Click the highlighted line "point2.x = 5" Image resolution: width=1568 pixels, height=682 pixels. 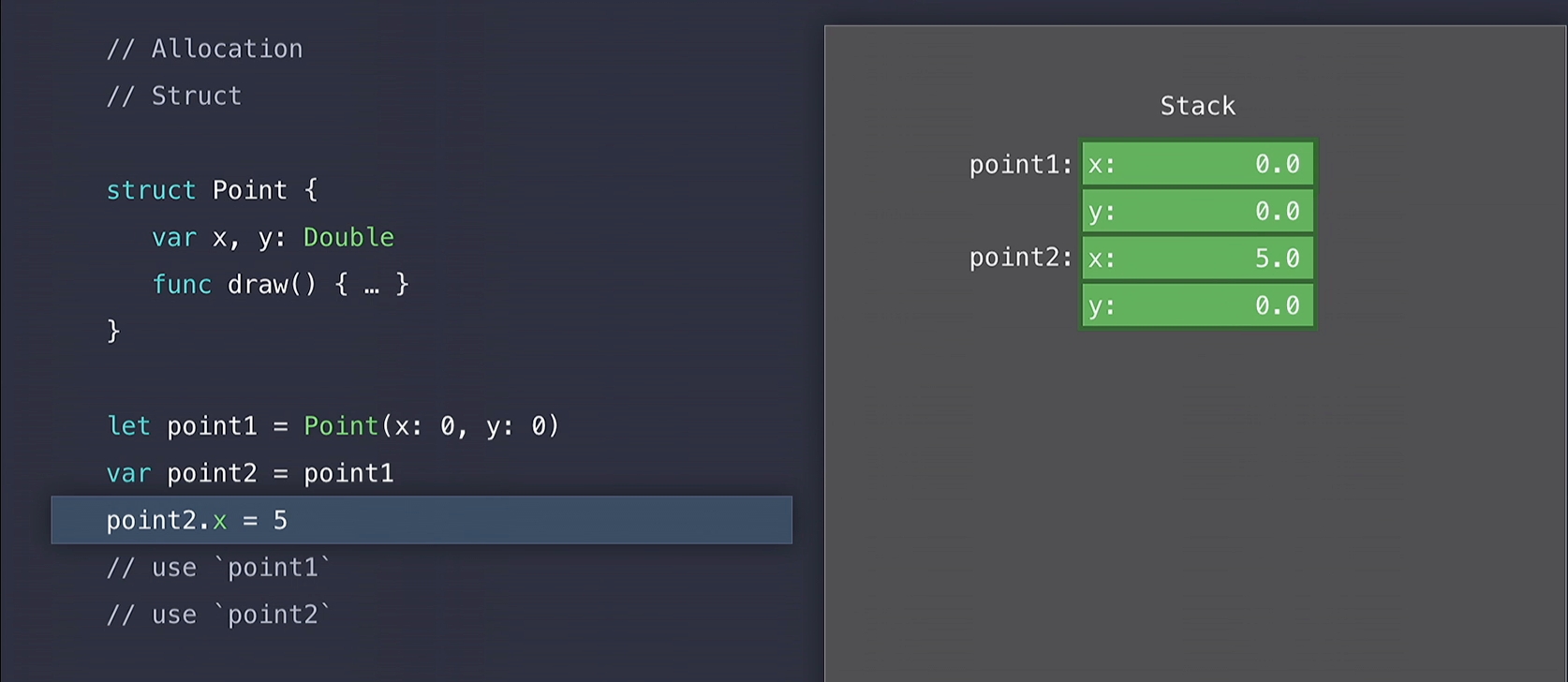coord(197,521)
